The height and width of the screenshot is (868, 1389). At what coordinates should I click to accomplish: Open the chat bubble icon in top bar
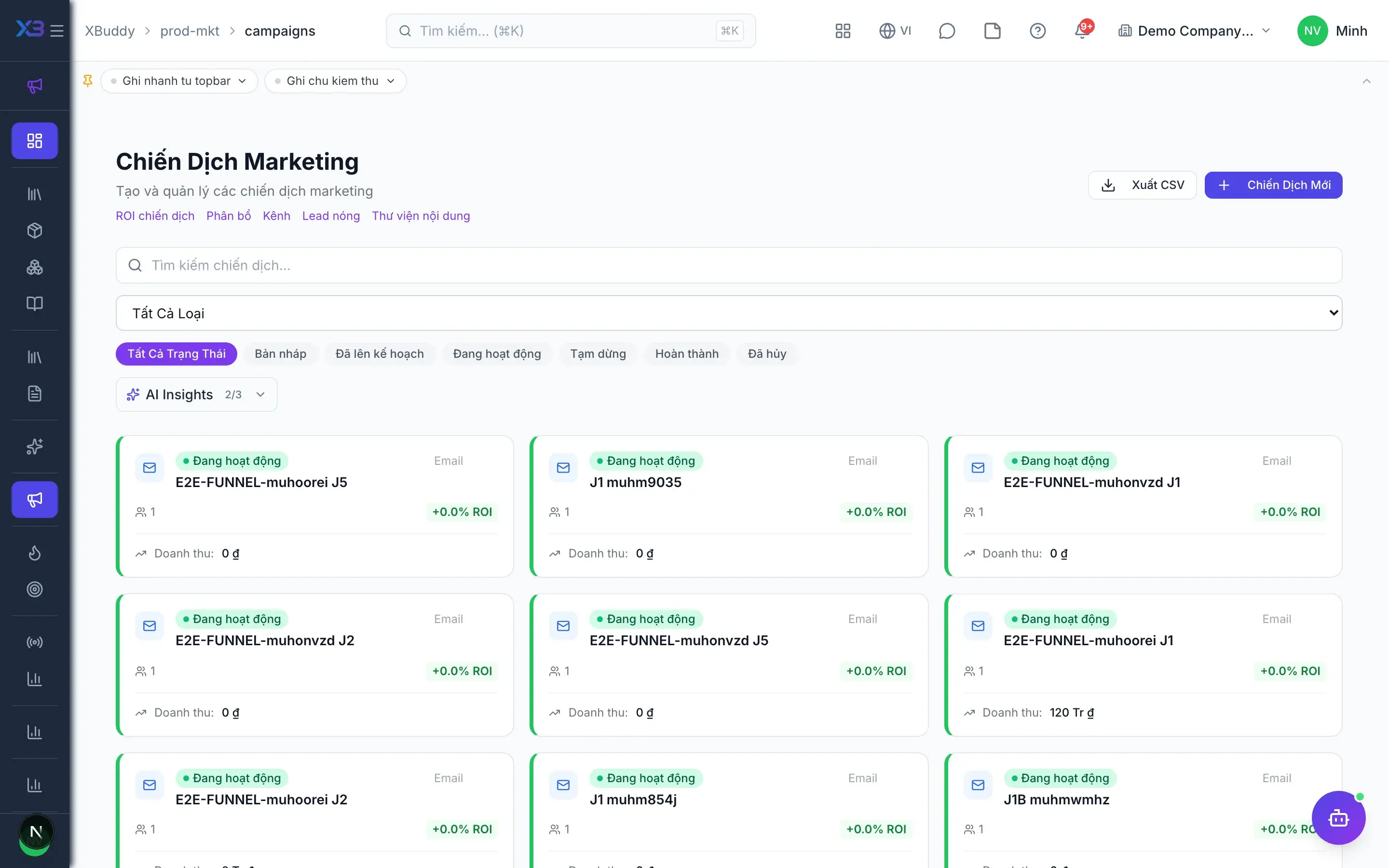point(946,31)
